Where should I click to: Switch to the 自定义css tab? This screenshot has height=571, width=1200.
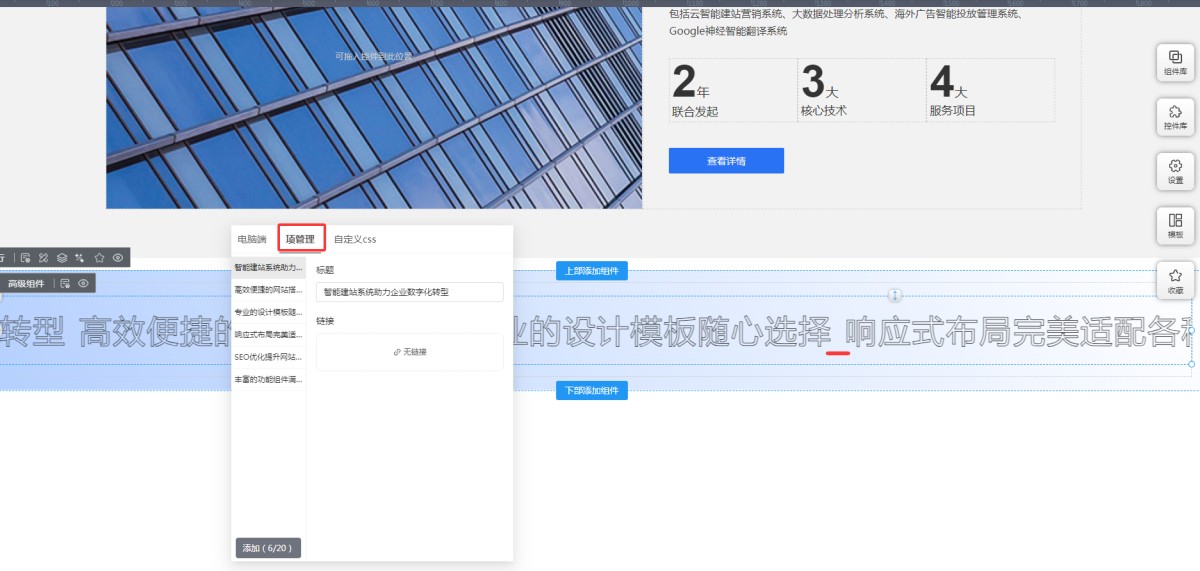pyautogui.click(x=355, y=239)
